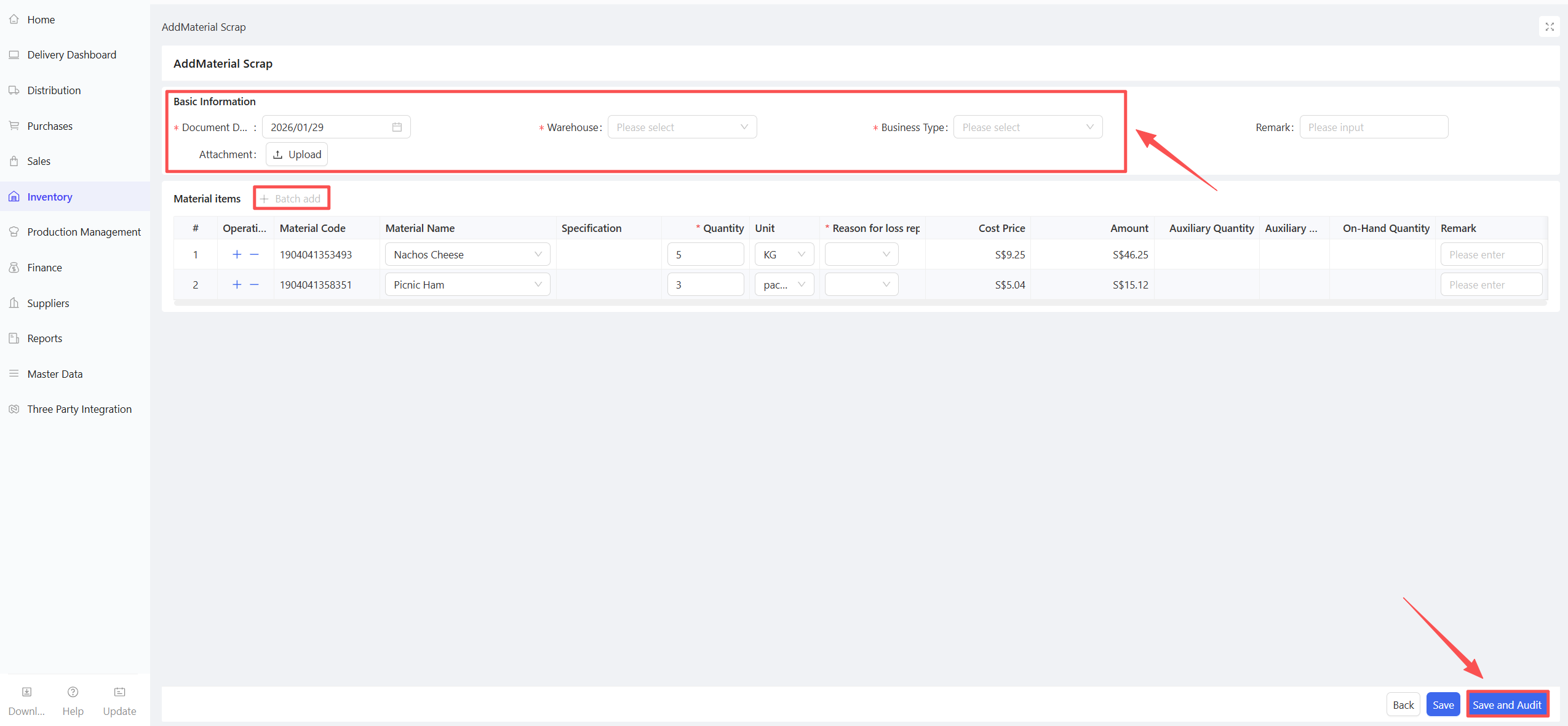Screen dimensions: 1568x726
Task: Click the Download icon at the bottom left
Action: [26, 692]
